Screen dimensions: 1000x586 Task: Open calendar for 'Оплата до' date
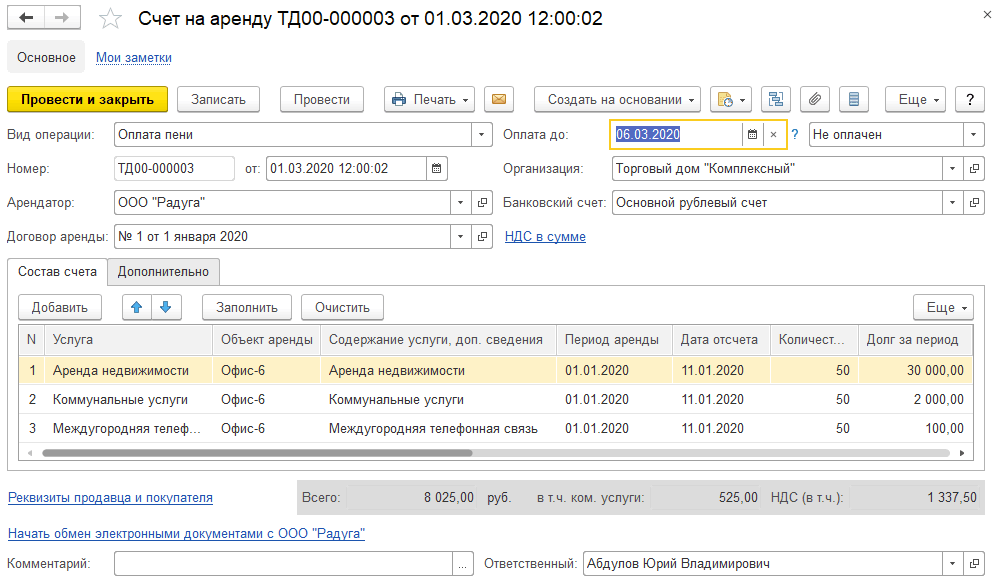(x=753, y=135)
